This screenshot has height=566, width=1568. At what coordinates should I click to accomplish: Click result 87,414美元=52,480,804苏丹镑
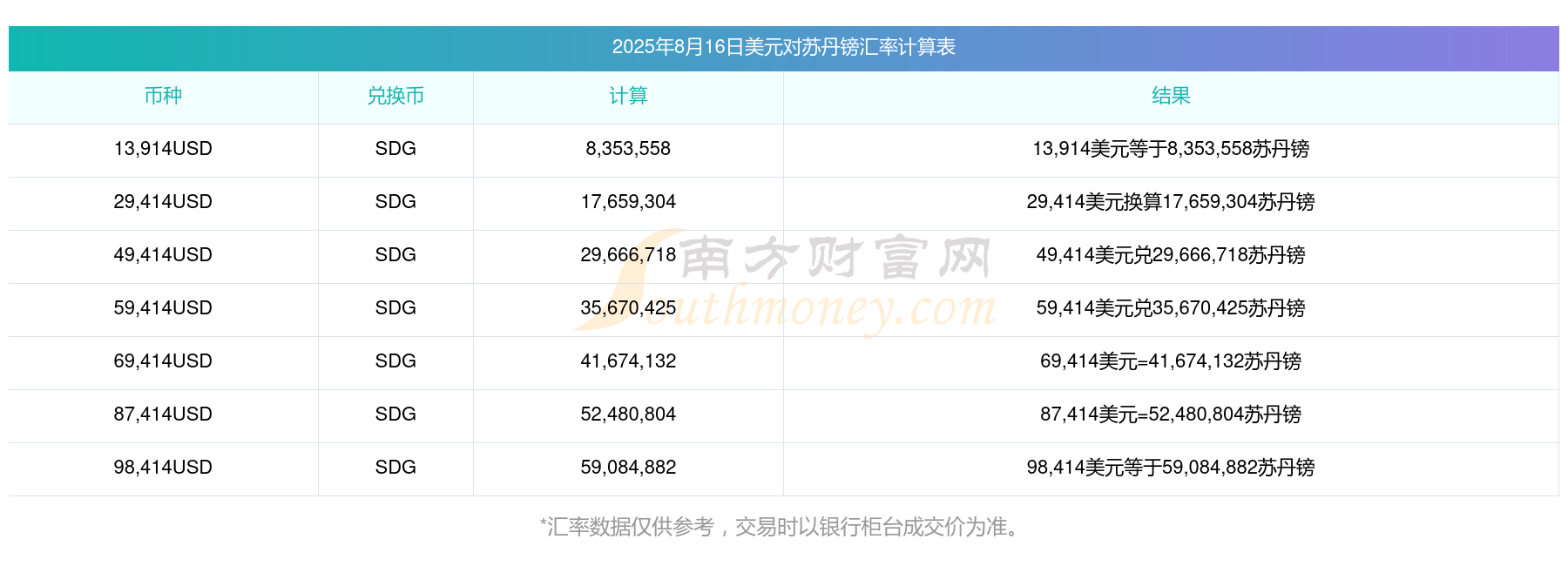[x=1171, y=414]
